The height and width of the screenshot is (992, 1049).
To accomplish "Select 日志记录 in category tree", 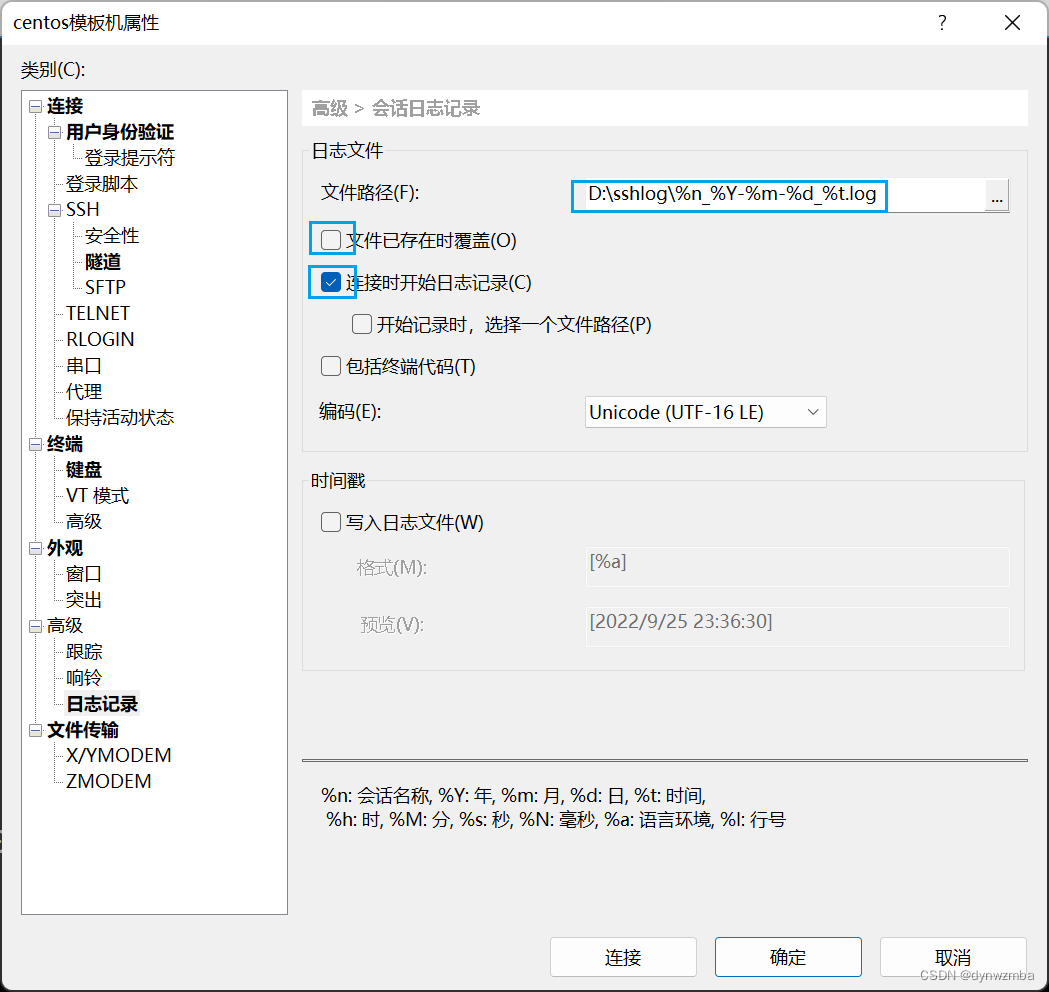I will point(102,704).
